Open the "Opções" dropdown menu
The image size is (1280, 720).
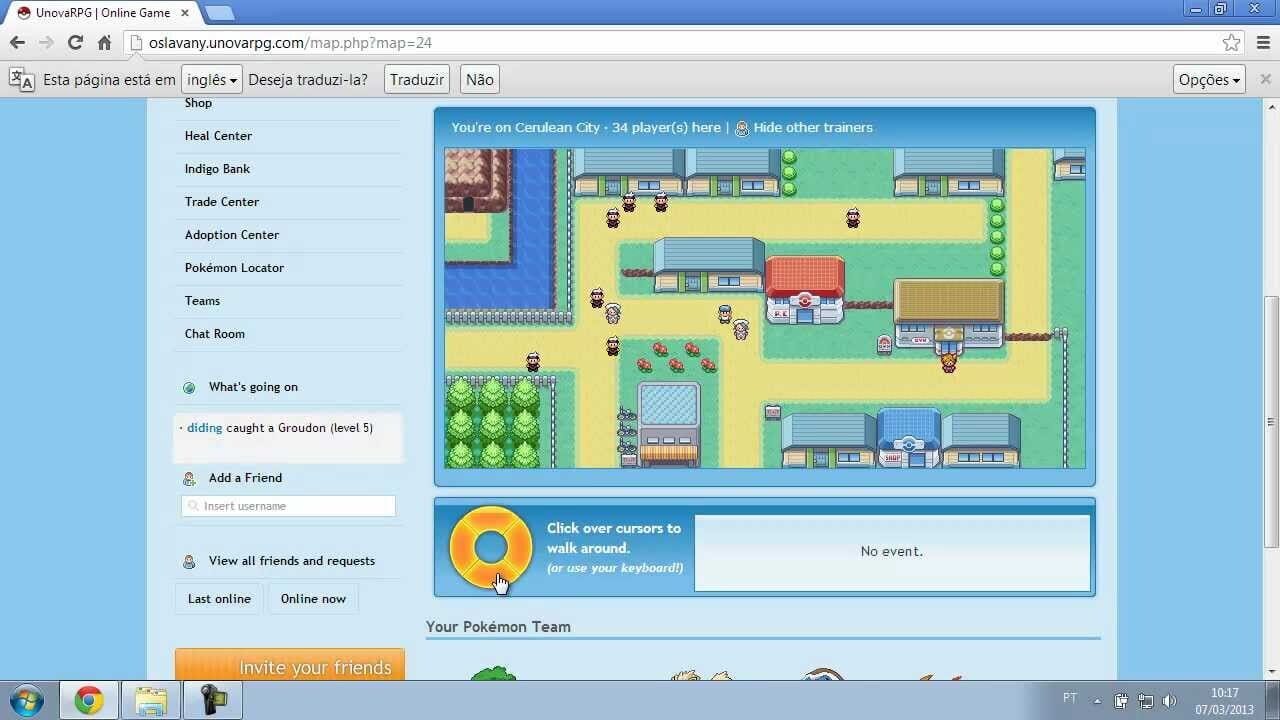[1208, 79]
